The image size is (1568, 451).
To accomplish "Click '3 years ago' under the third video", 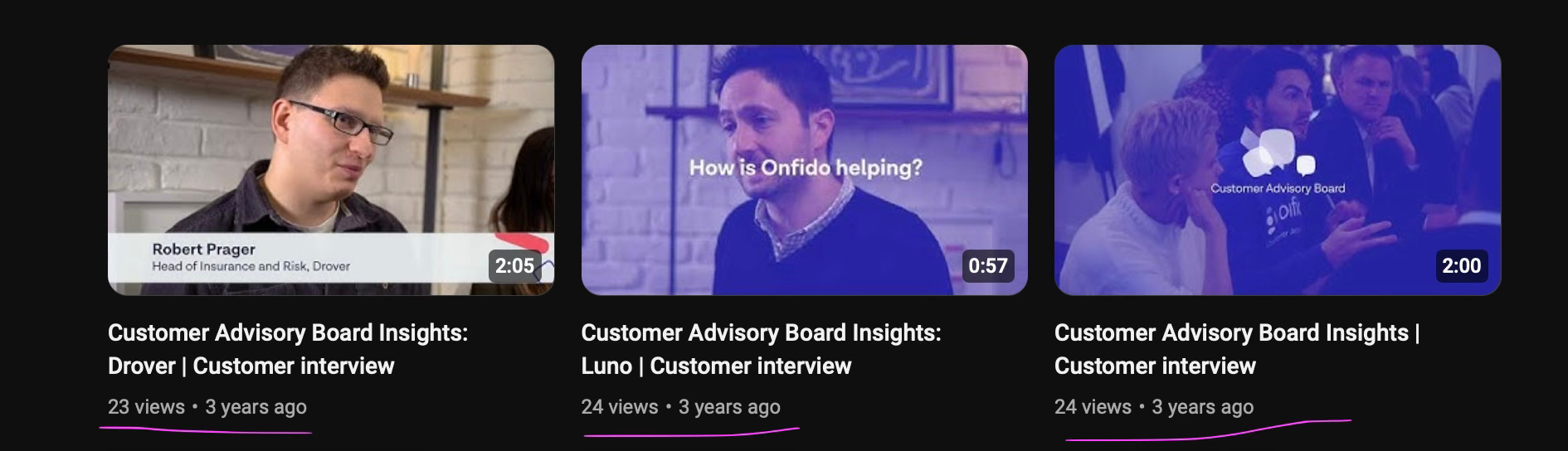I will coord(1202,407).
